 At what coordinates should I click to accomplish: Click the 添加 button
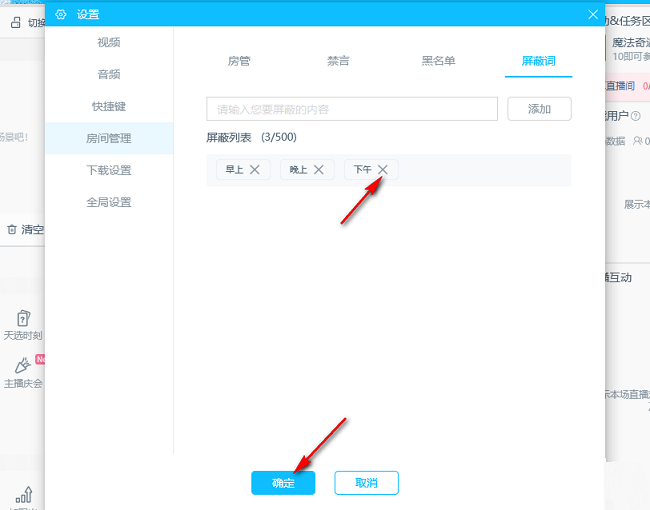tap(539, 109)
